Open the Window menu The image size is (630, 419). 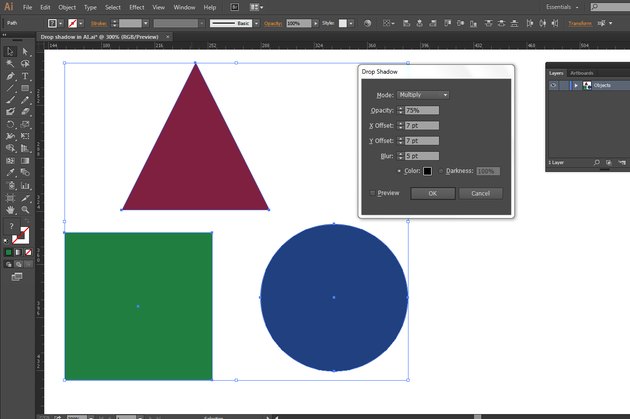pos(184,7)
